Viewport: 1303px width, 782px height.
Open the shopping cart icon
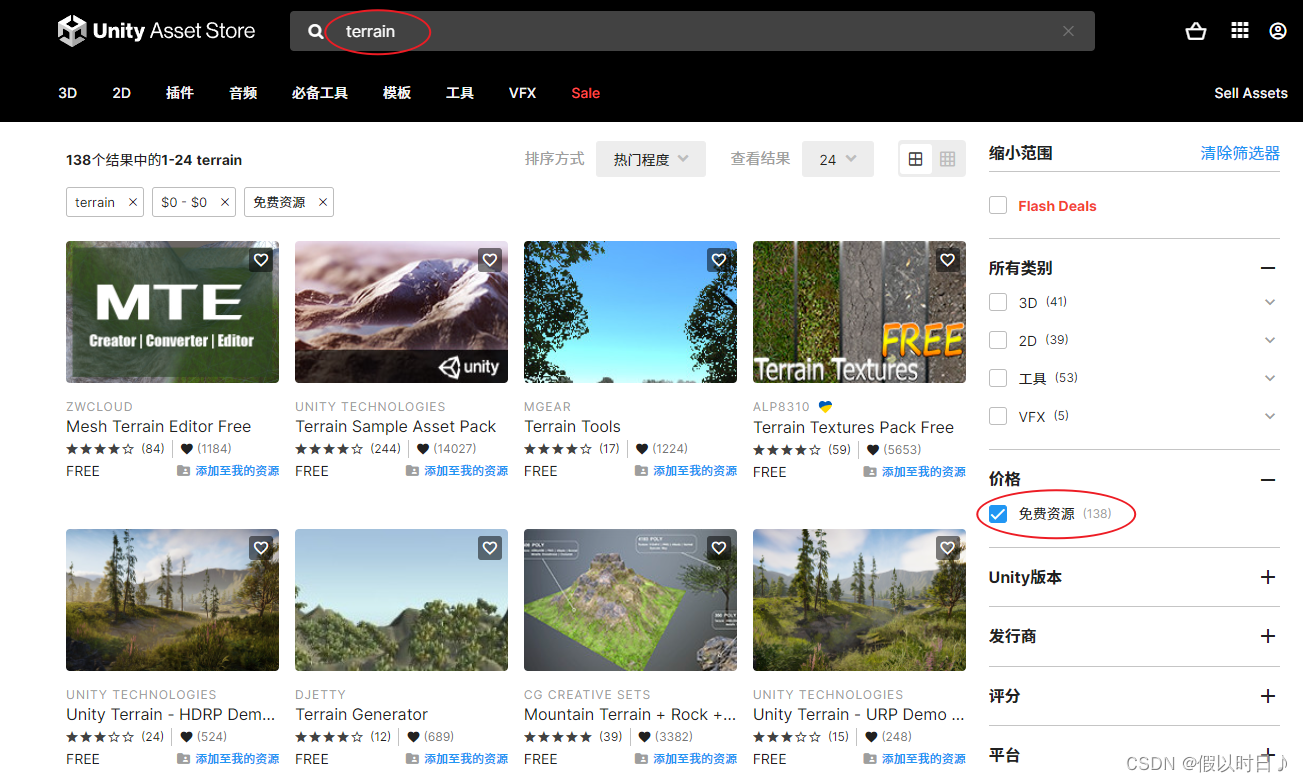pyautogui.click(x=1195, y=31)
